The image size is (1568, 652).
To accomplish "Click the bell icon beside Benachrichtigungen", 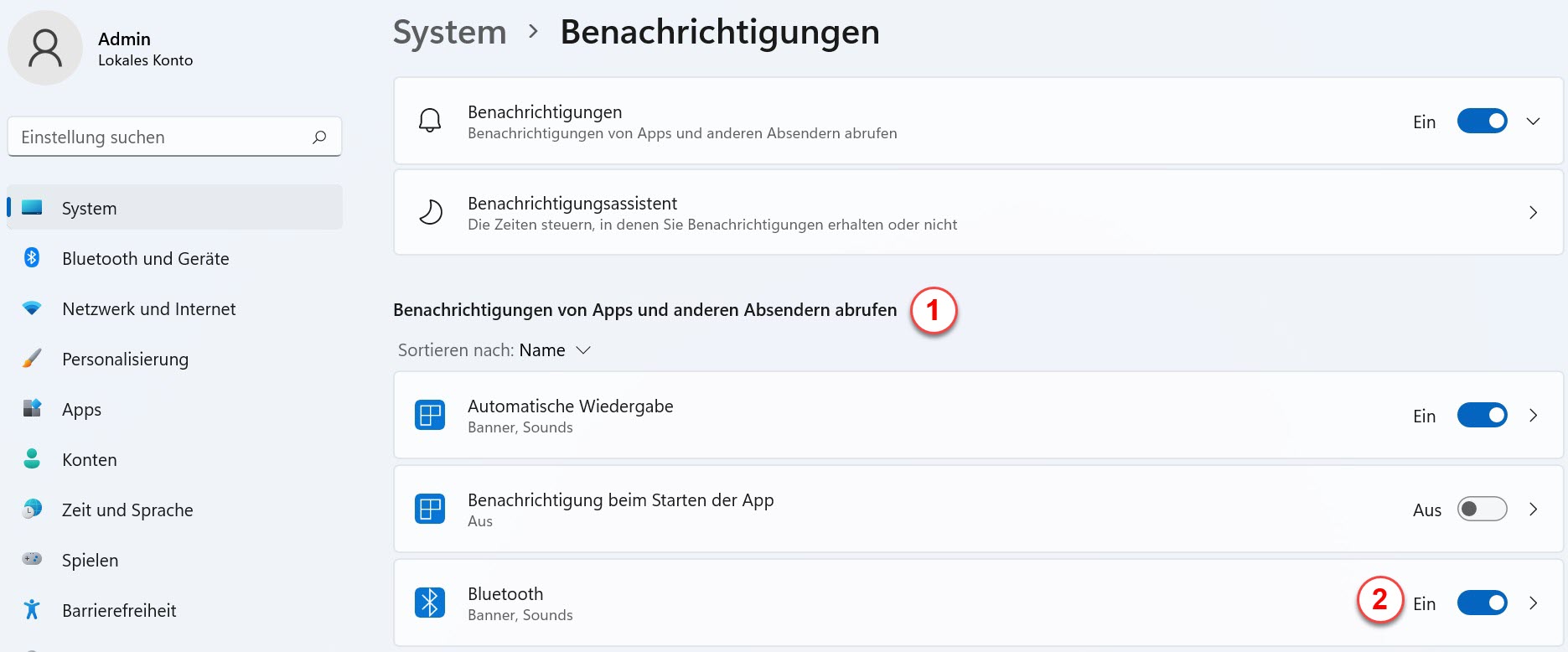I will pyautogui.click(x=430, y=121).
